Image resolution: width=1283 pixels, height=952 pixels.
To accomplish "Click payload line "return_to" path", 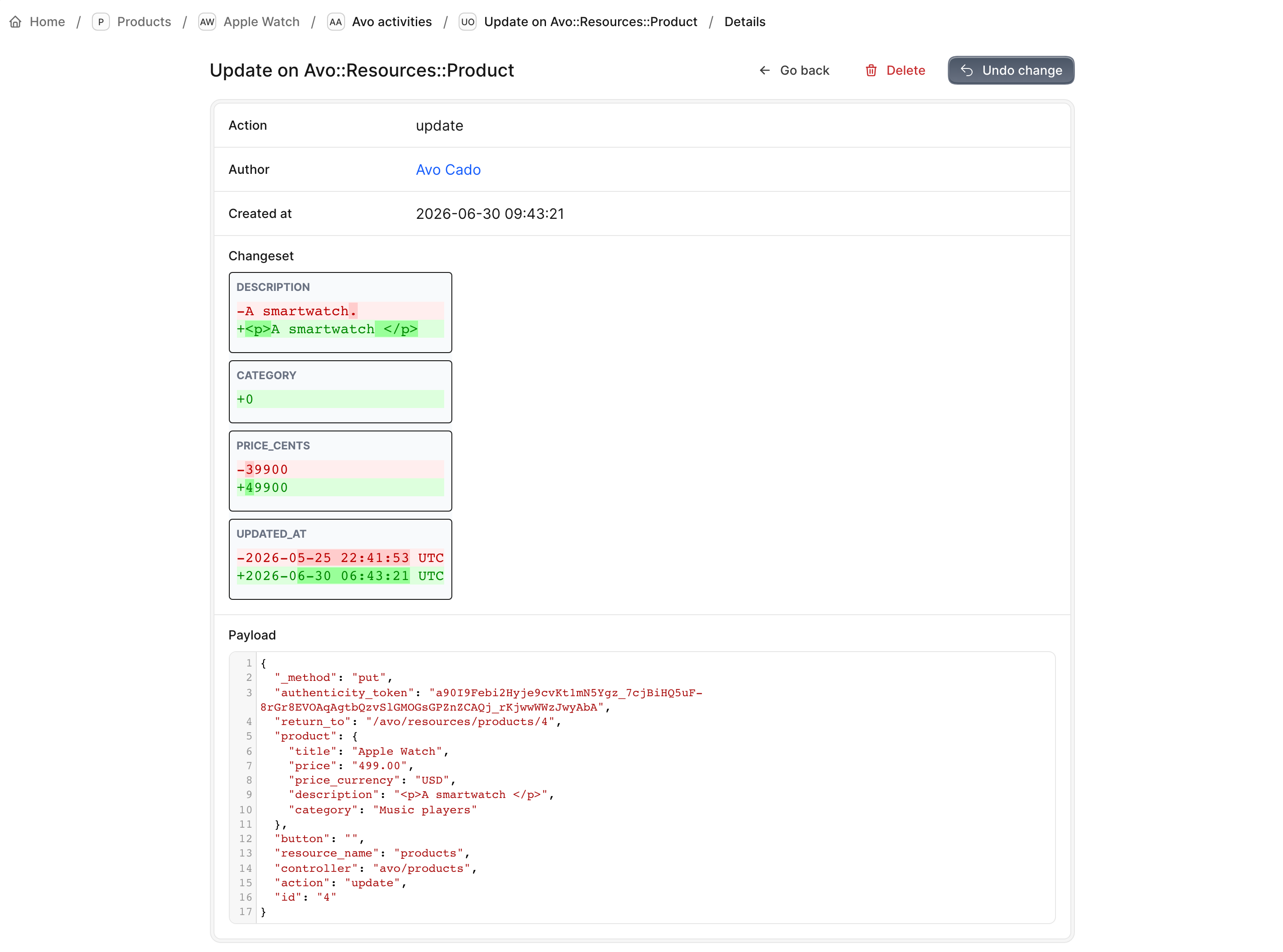I will coord(417,721).
